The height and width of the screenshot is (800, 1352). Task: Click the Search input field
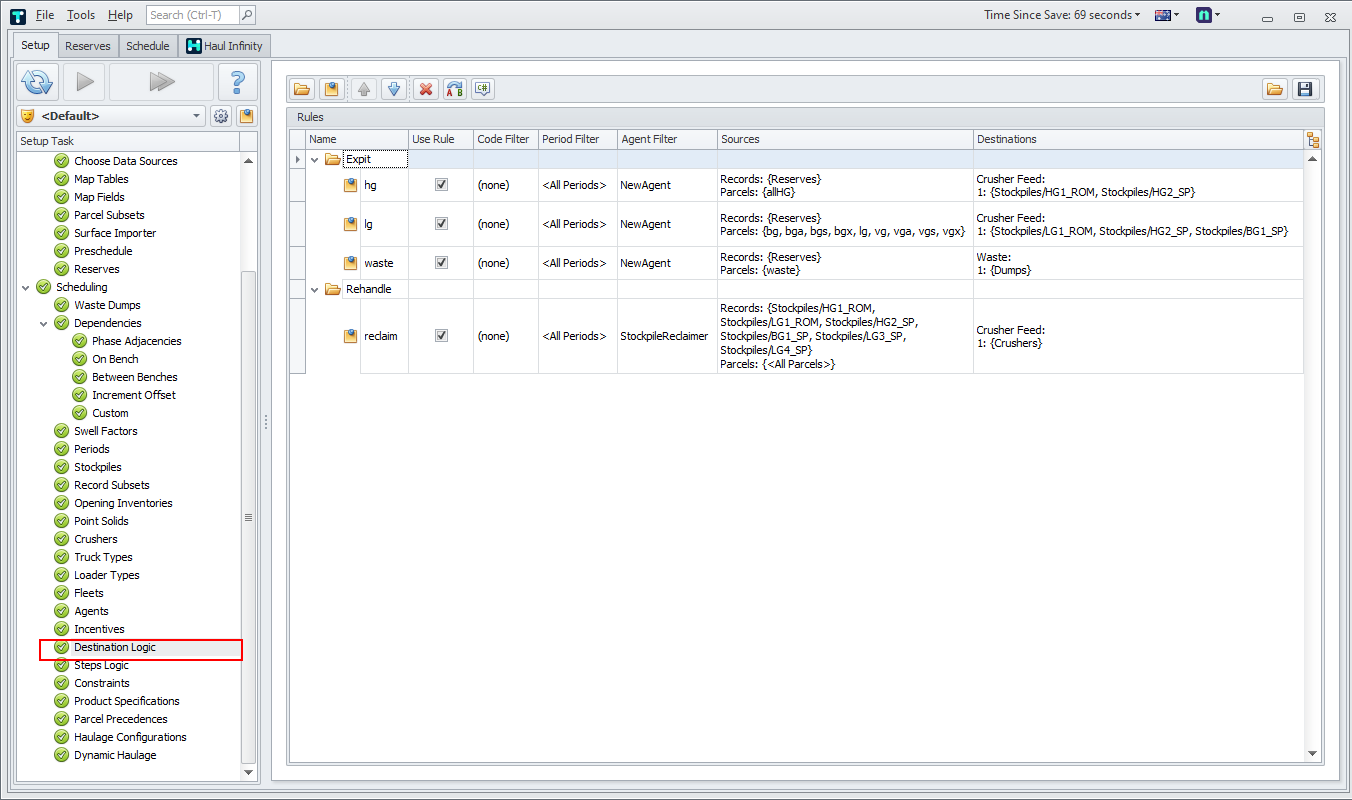[192, 15]
